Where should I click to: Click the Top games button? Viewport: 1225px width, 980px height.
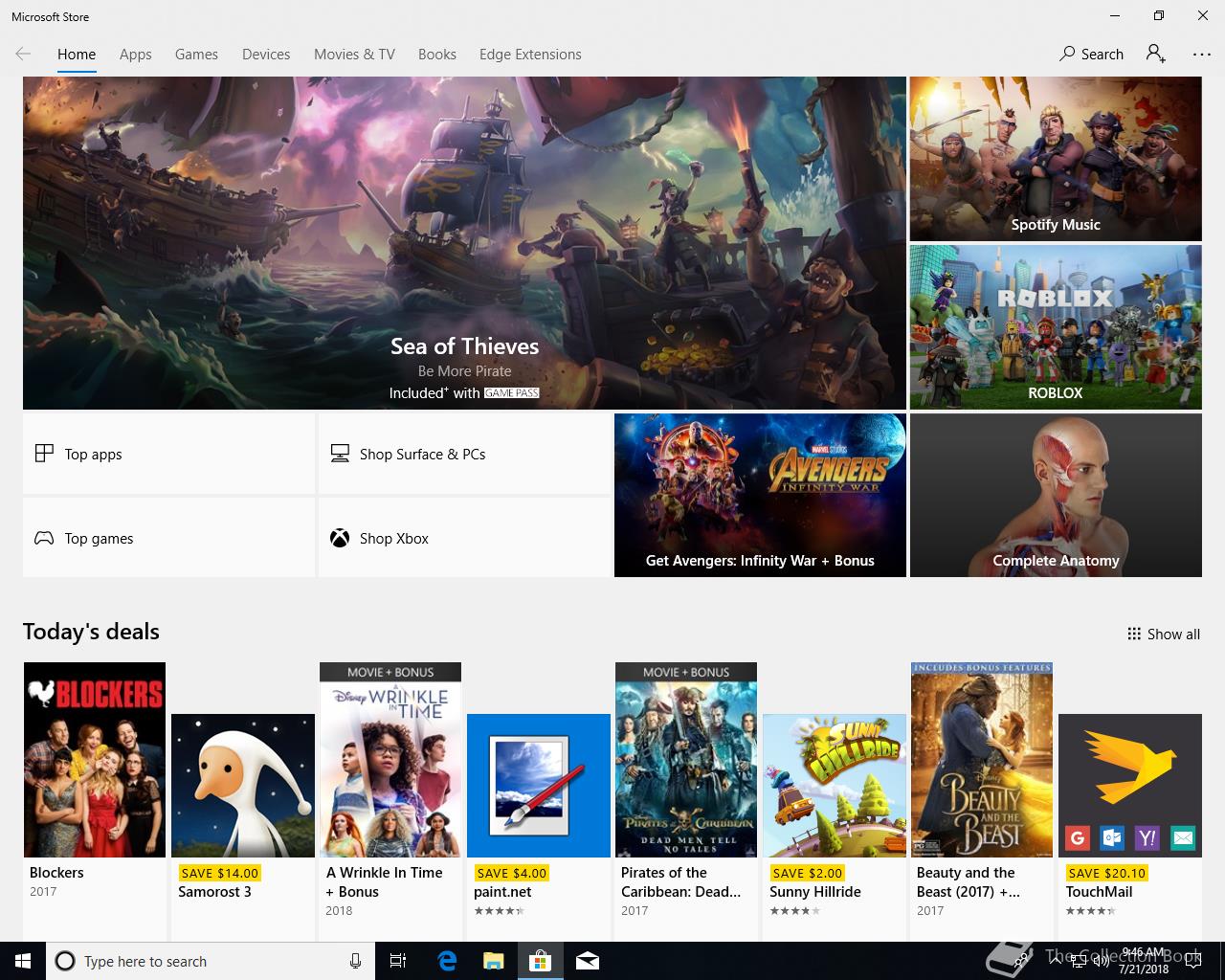pos(168,538)
